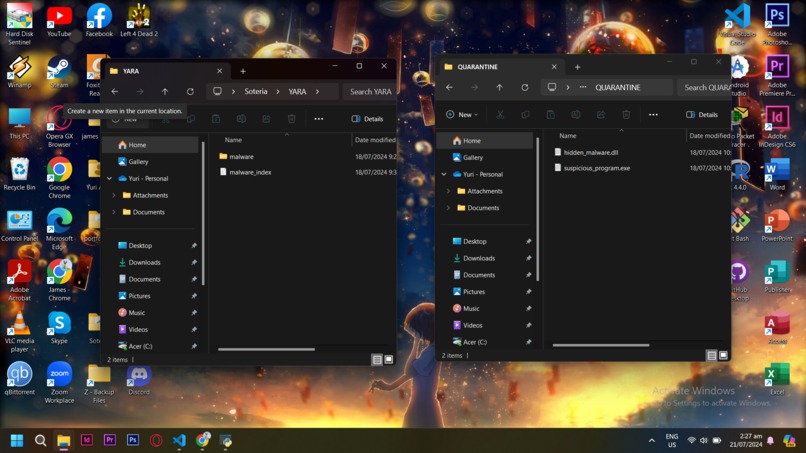Screen dimensions: 806x453
Task: Expand Attachments folder in QUARANTINE sidebar
Action: pos(448,191)
